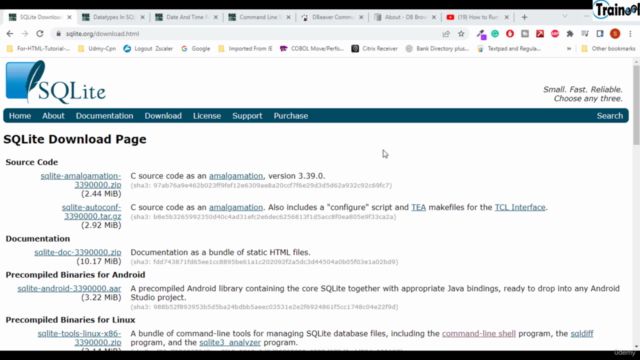Open the Chrome three-dot menu
This screenshot has height=360, width=640.
(x=630, y=34)
